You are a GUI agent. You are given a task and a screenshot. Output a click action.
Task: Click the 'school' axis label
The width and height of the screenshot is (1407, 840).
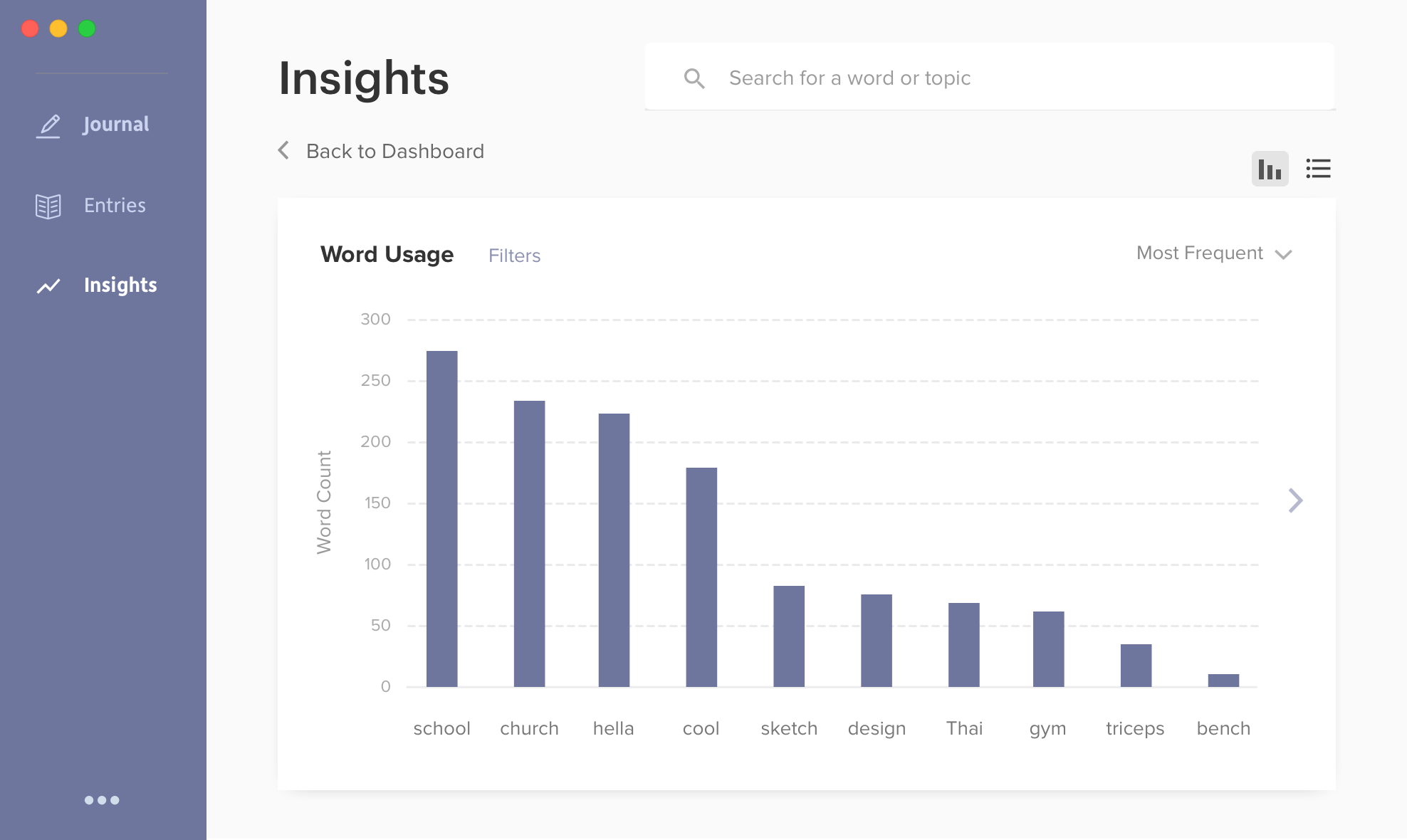pos(441,728)
